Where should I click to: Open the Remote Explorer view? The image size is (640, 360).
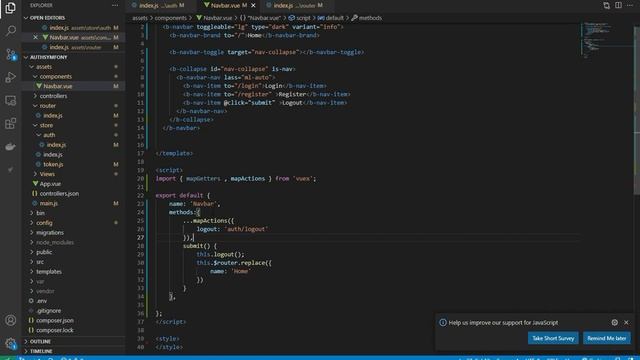pos(10,100)
